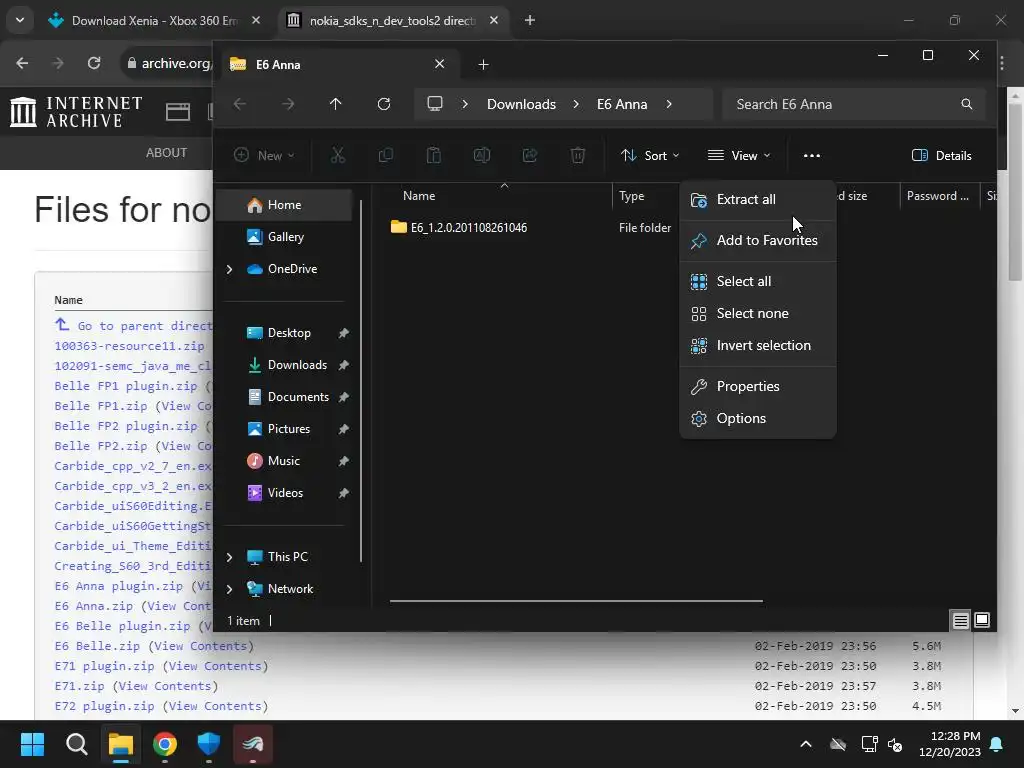Open clock and date in taskbar
1024x768 pixels.
[950, 744]
